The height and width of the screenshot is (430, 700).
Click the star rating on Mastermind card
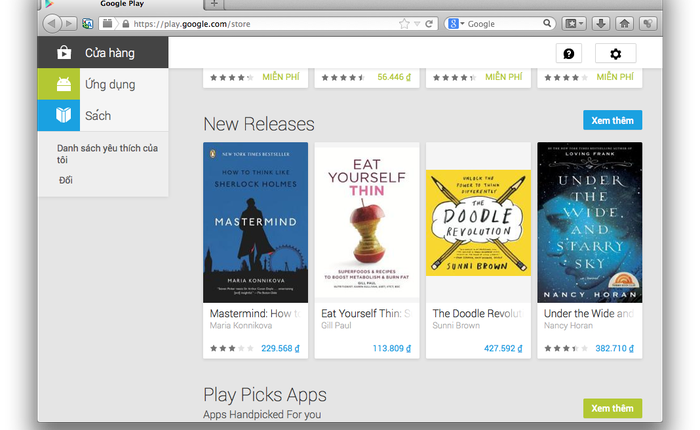coord(232,348)
